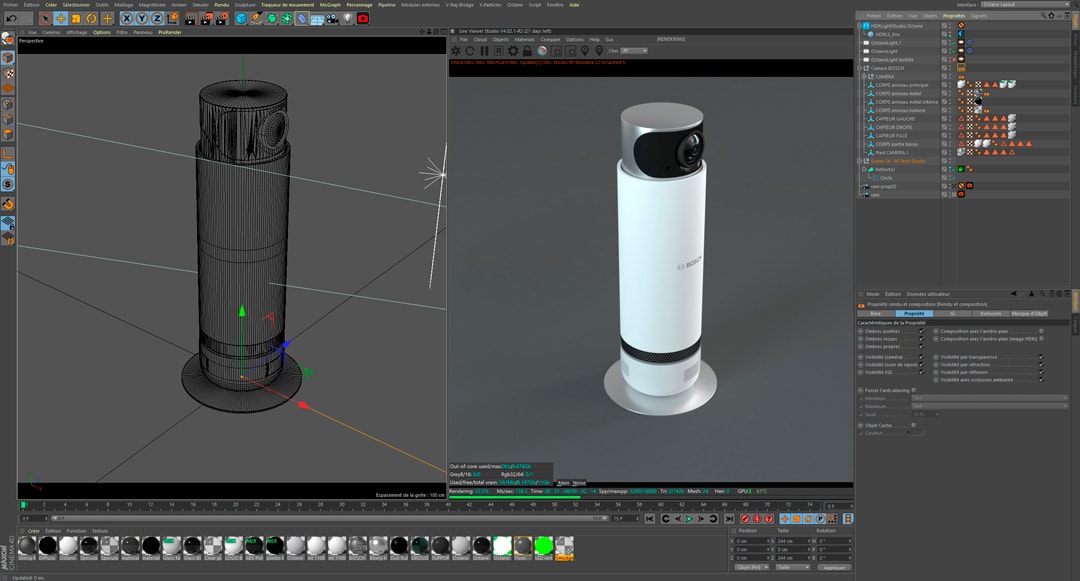Select Pied CAMERA.1 in the object manager
Viewport: 1080px width, 581px height.
point(892,153)
